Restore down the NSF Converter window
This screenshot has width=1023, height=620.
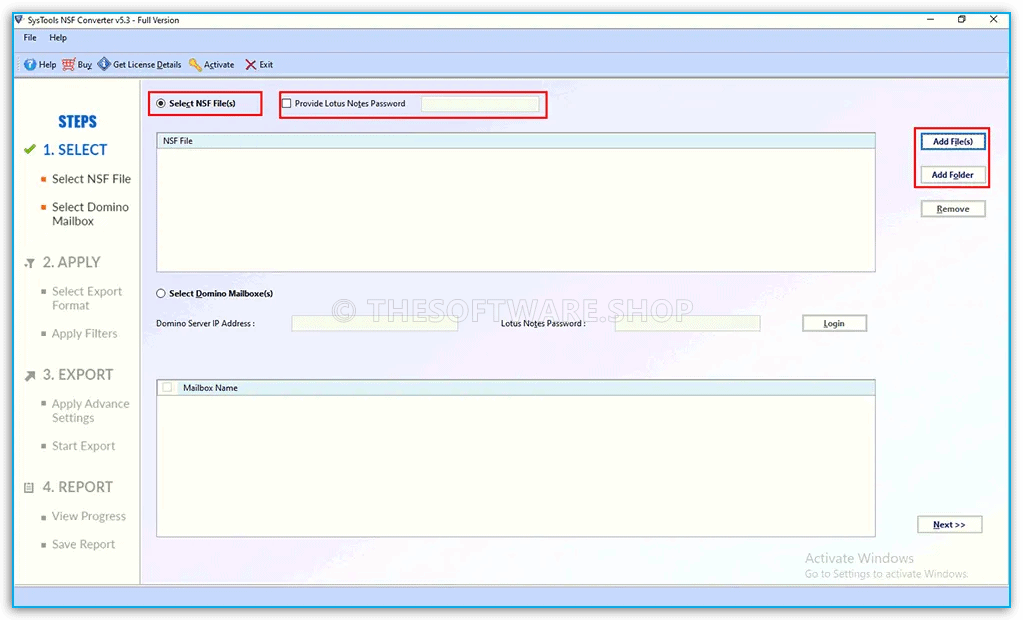[962, 20]
